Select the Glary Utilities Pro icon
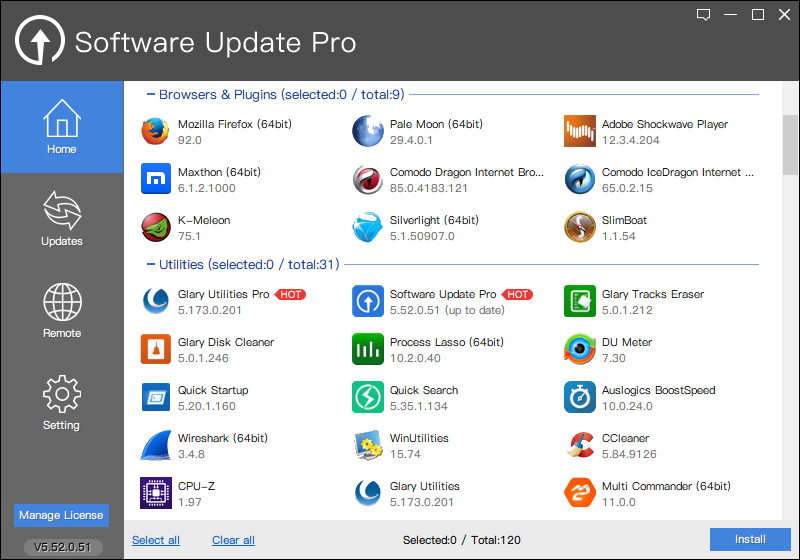This screenshot has height=560, width=800. [156, 301]
